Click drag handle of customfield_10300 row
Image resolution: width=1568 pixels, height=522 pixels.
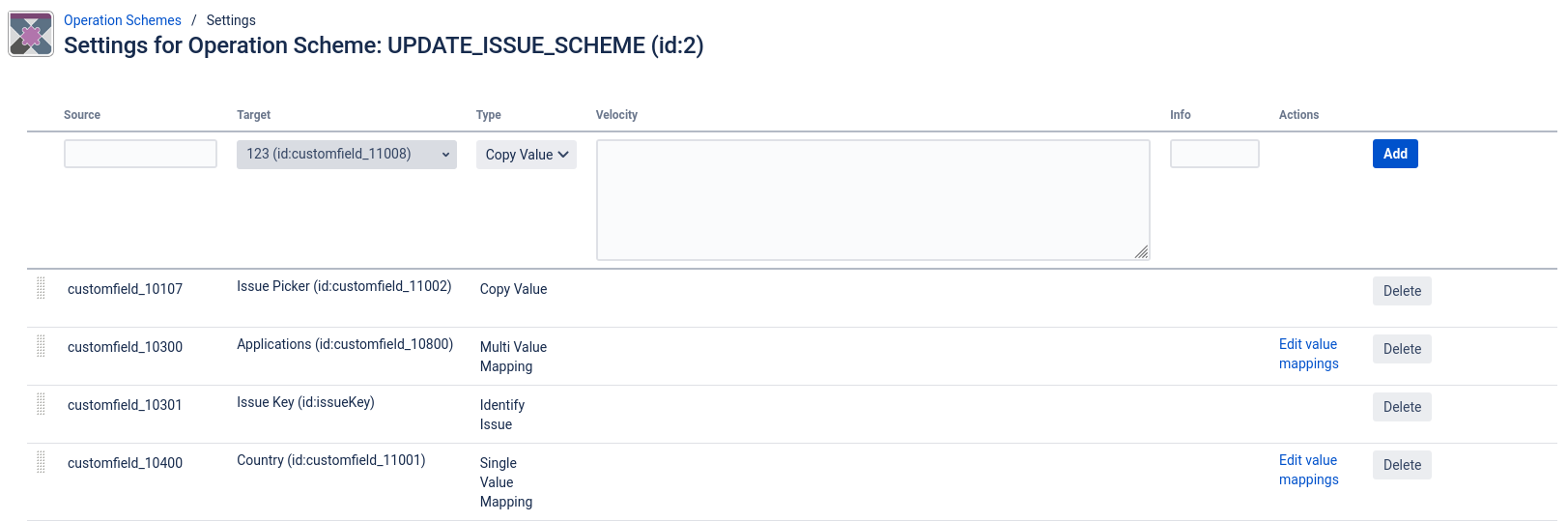pyautogui.click(x=41, y=346)
